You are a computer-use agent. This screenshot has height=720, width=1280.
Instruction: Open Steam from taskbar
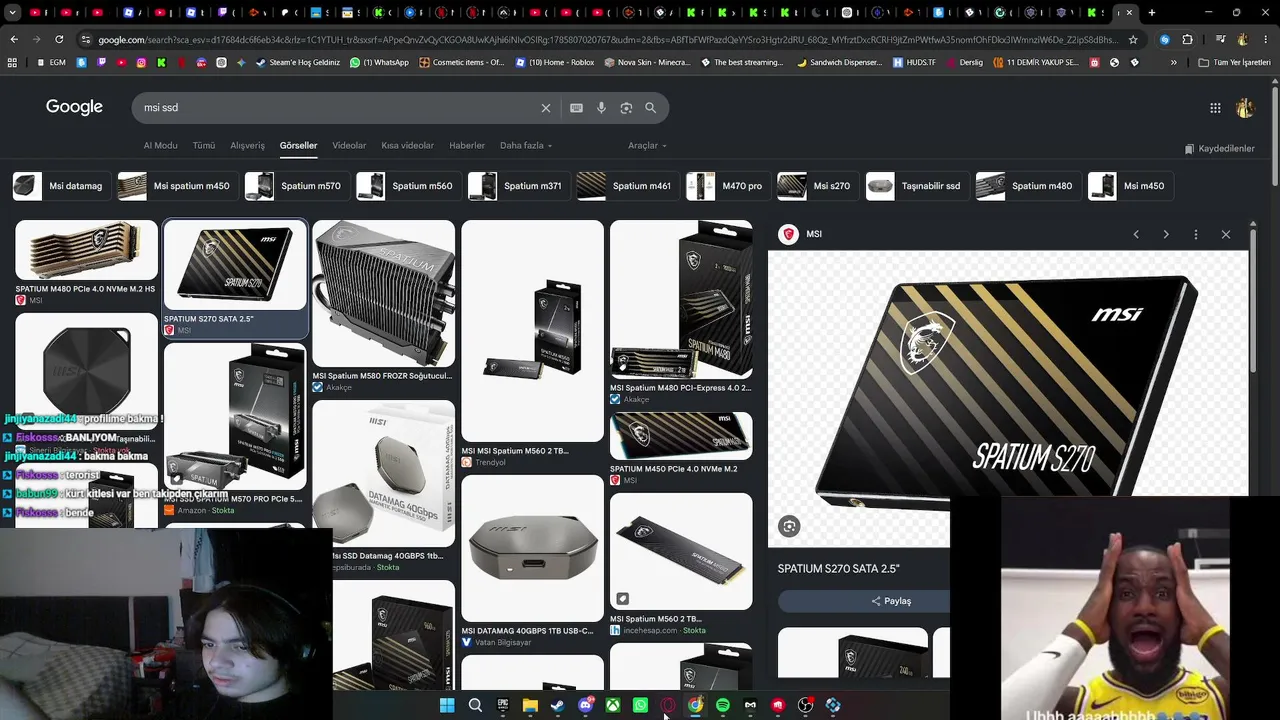click(558, 705)
